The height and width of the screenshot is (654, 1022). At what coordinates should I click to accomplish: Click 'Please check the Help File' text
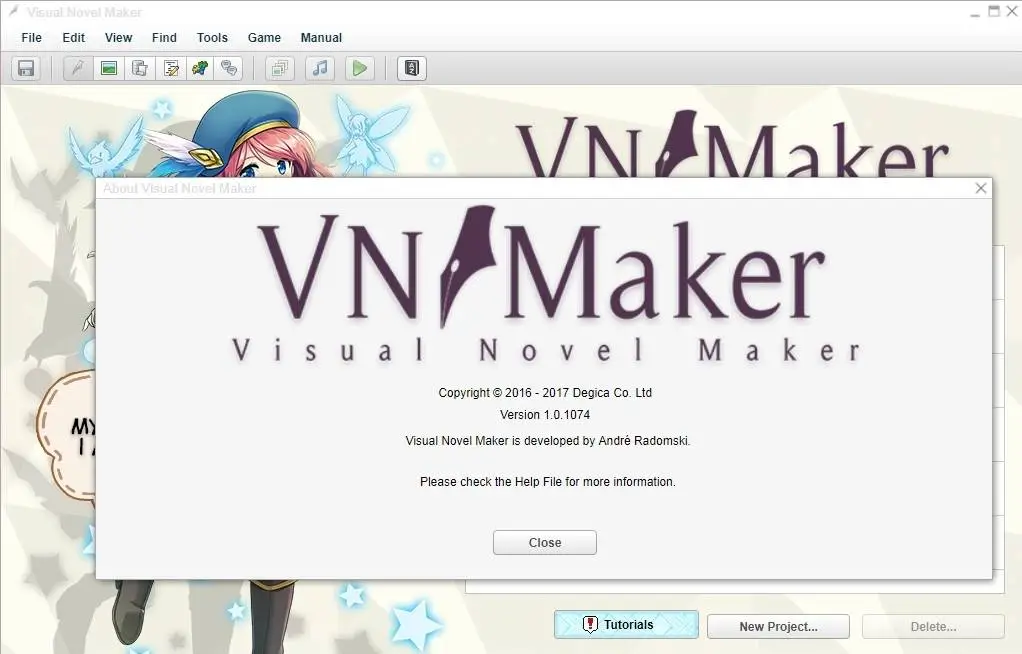pos(548,482)
